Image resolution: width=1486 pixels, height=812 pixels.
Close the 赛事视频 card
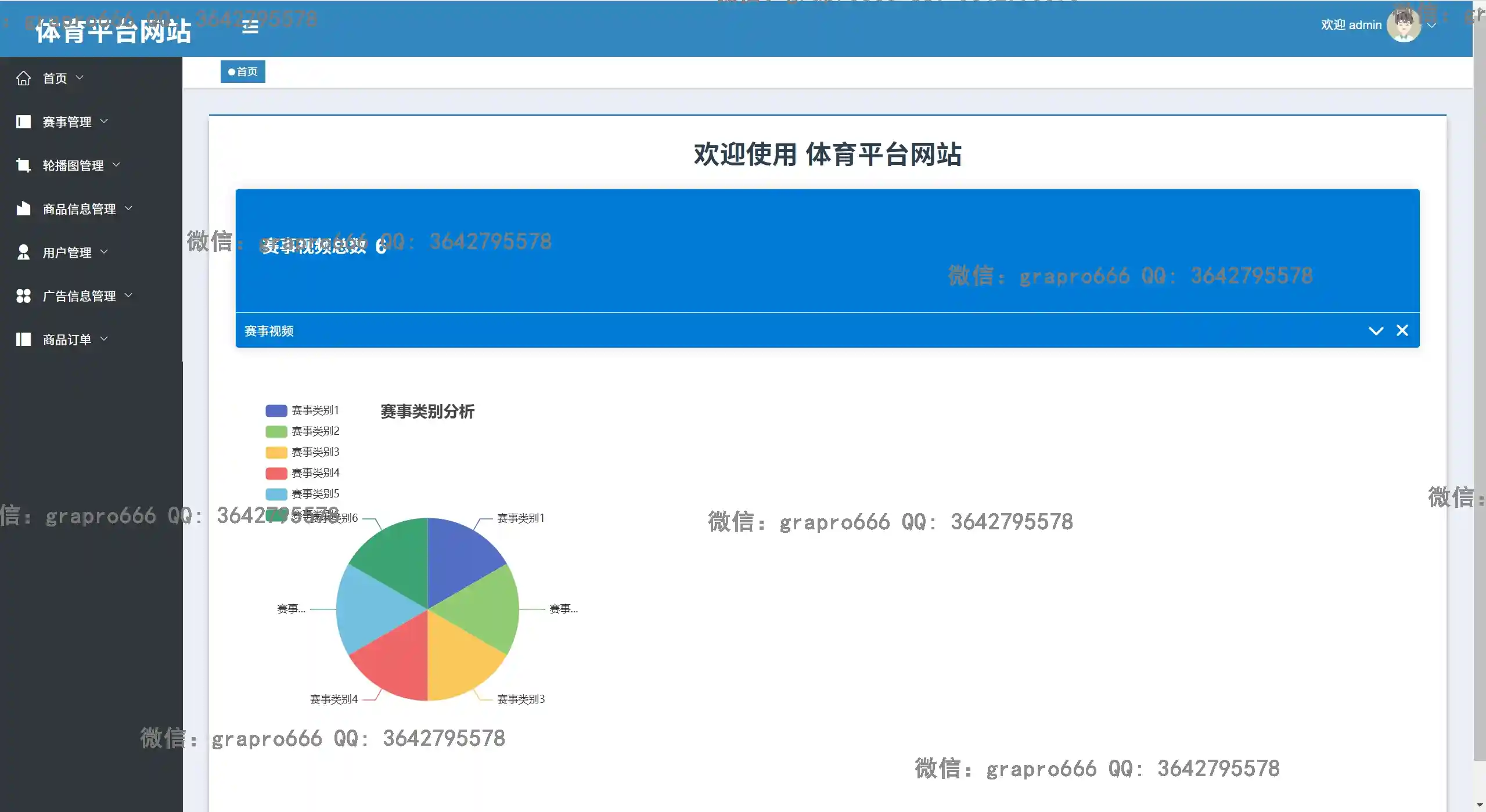(x=1402, y=330)
